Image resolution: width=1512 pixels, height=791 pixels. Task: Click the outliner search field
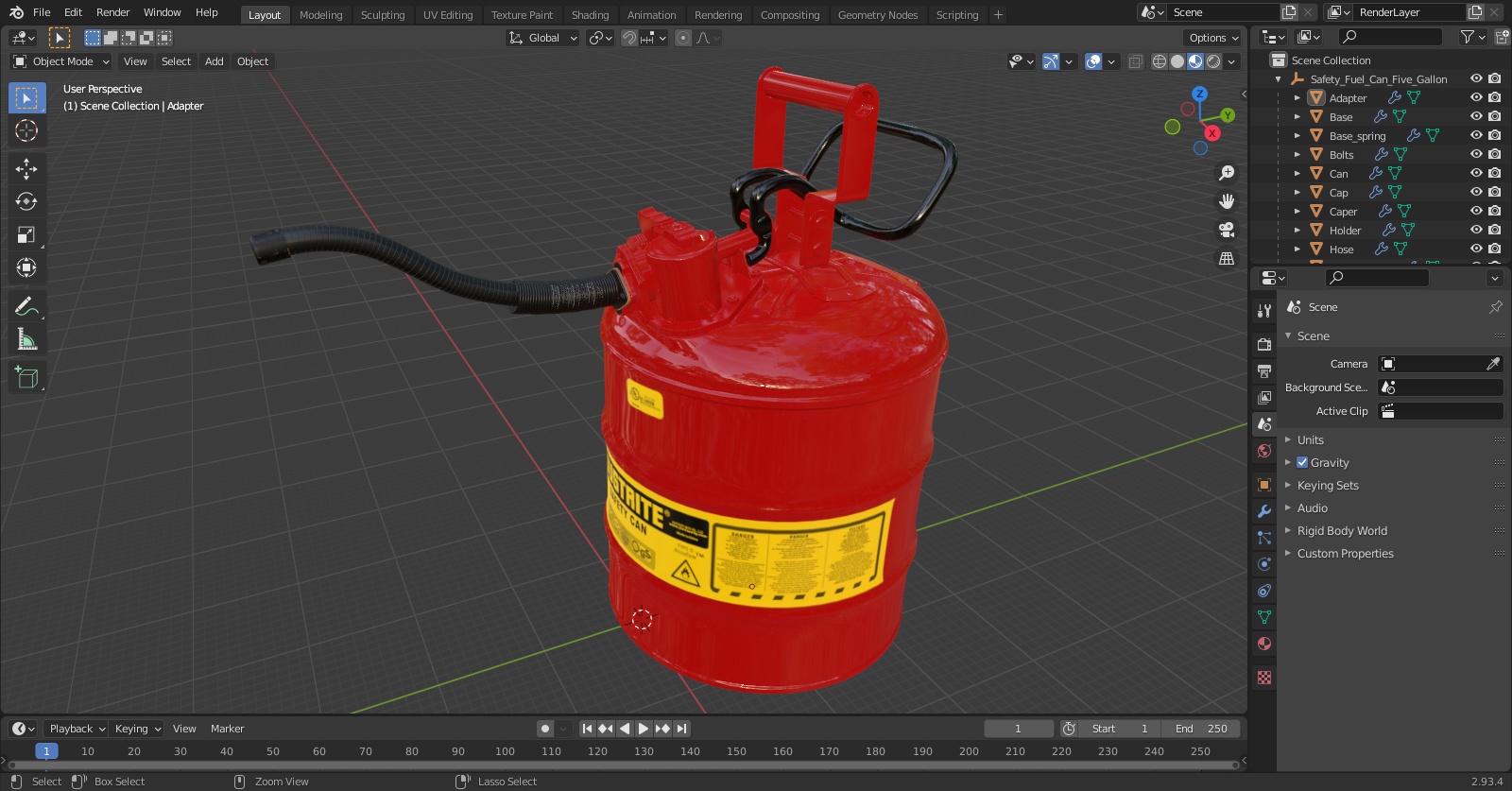click(1390, 37)
